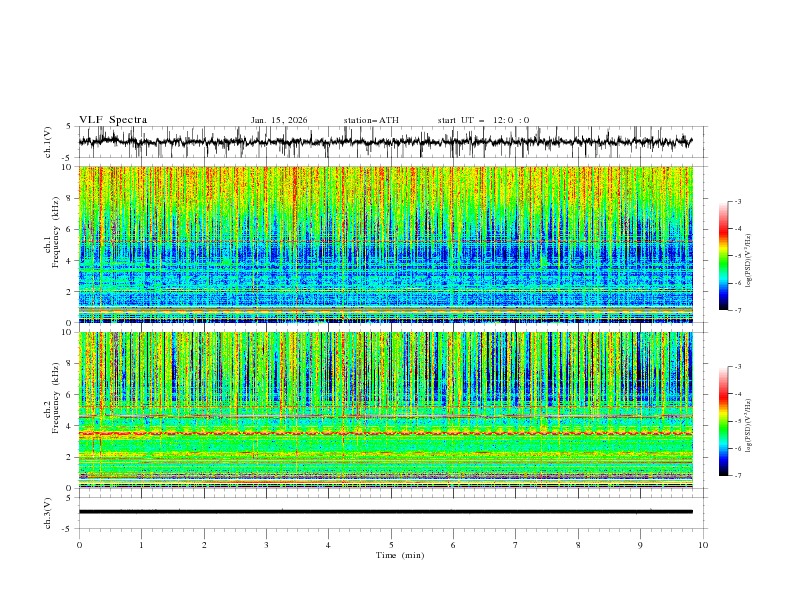Click the "start UT = 12:0 :0" text
The height and width of the screenshot is (612, 792).
[483, 120]
